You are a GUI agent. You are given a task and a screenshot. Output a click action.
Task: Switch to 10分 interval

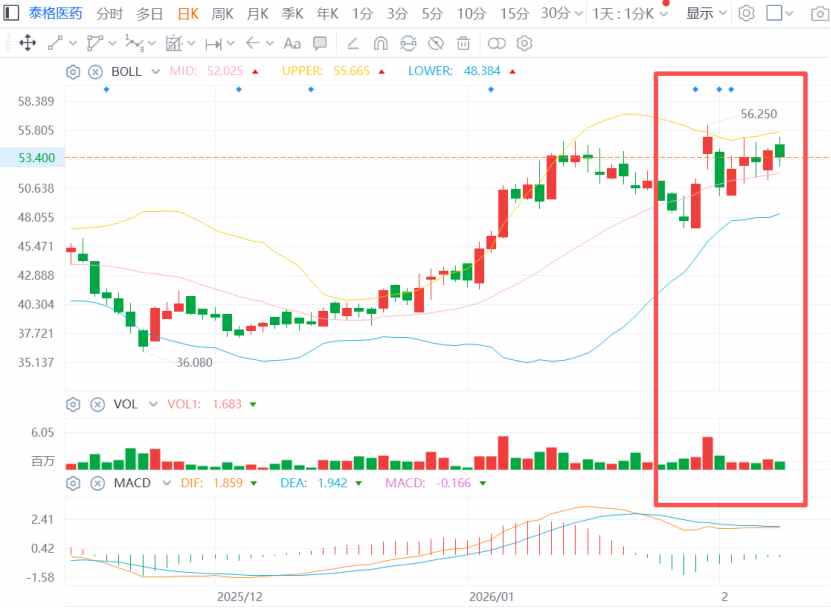coord(471,13)
